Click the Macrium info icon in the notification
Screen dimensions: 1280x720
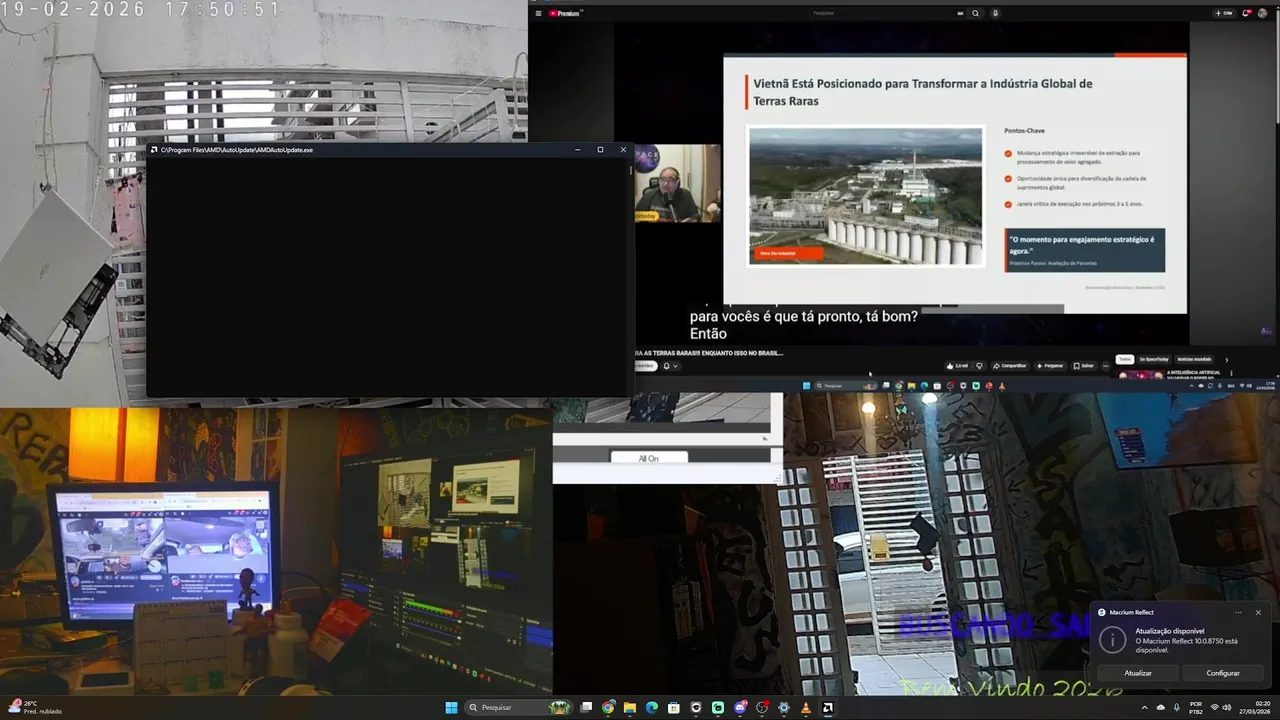click(x=1112, y=639)
